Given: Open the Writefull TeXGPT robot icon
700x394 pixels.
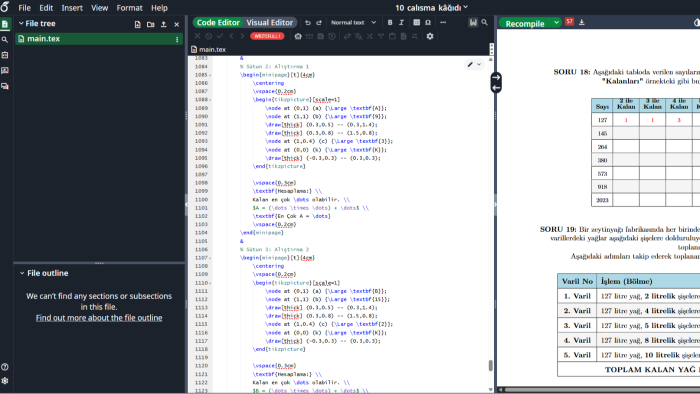Looking at the screenshot, I should click(x=298, y=36).
